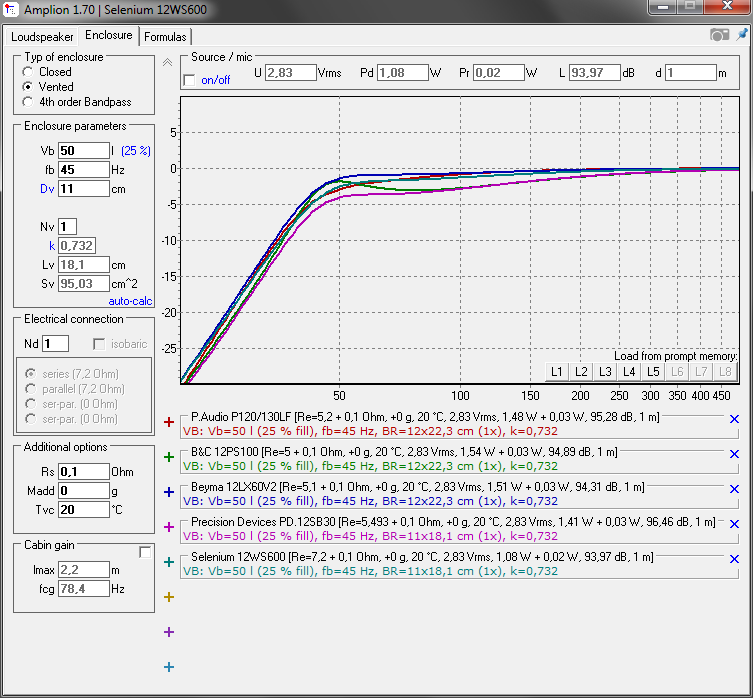
Task: Remove the Precision Devices PD.12SB30 curve
Action: coord(734,524)
